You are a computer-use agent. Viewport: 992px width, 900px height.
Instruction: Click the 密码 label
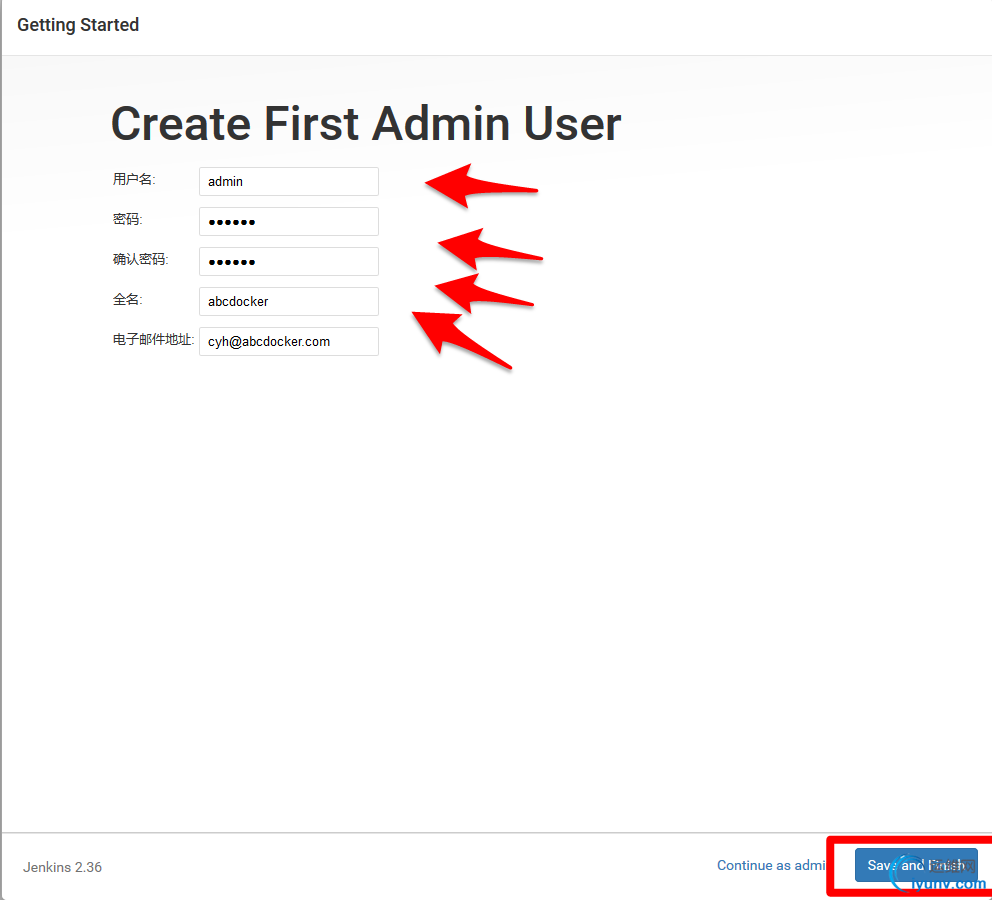(128, 219)
